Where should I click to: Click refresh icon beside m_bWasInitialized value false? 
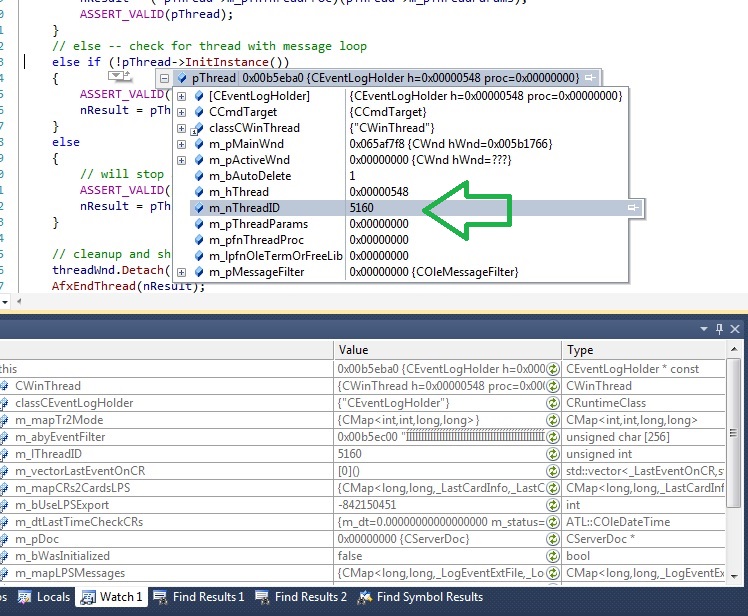pyautogui.click(x=552, y=556)
